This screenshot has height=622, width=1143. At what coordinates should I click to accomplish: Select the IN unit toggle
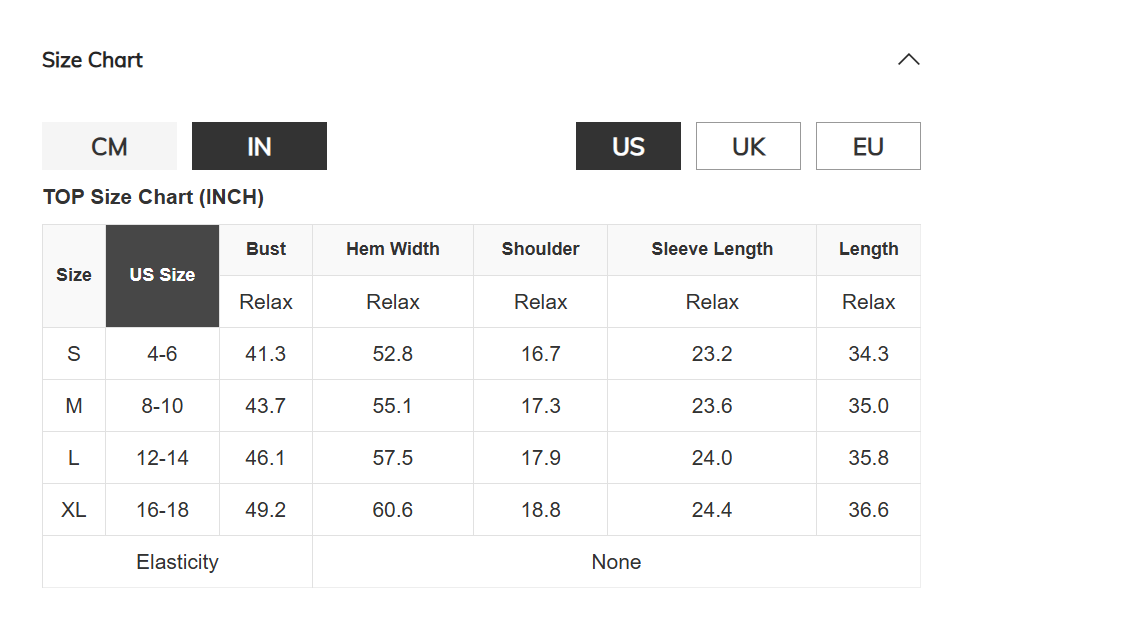(259, 146)
